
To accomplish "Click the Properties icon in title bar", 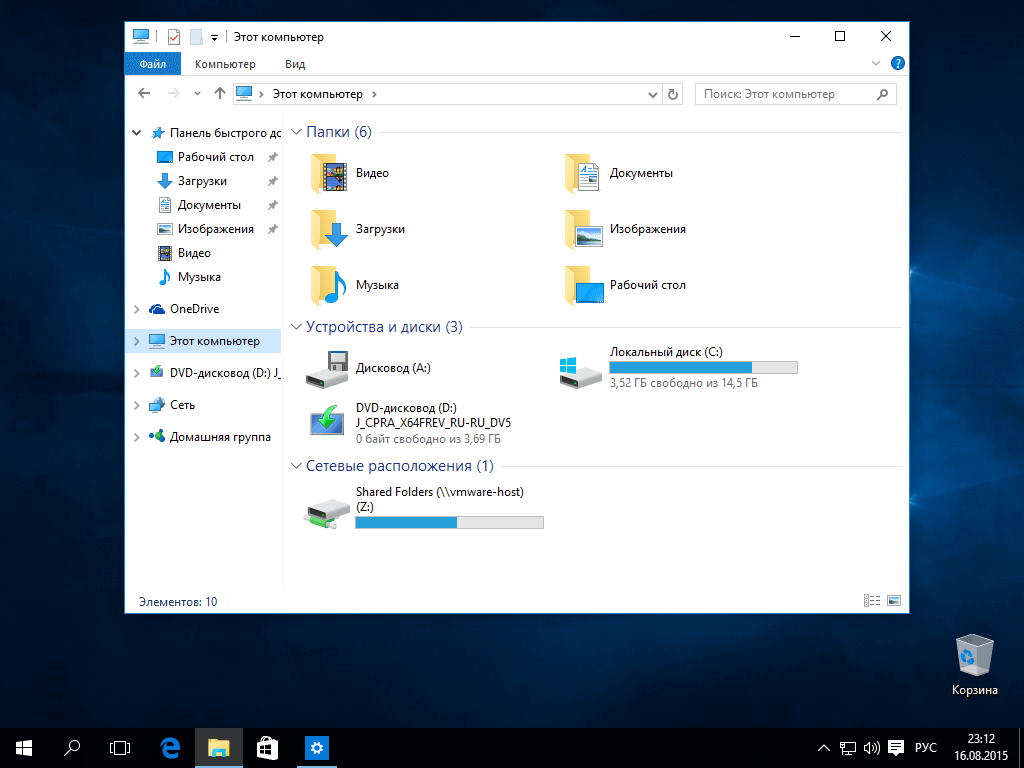I will (x=173, y=37).
